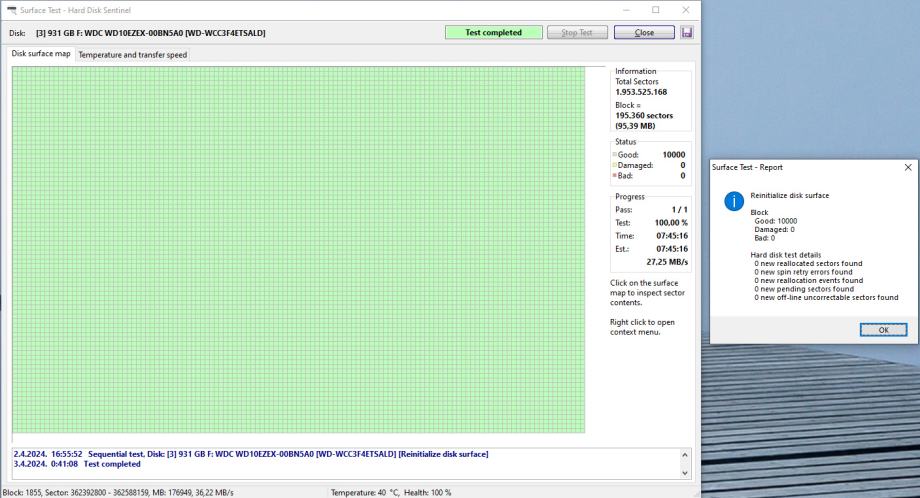
Task: Click the Pass value 1 / 1
Action: click(679, 209)
